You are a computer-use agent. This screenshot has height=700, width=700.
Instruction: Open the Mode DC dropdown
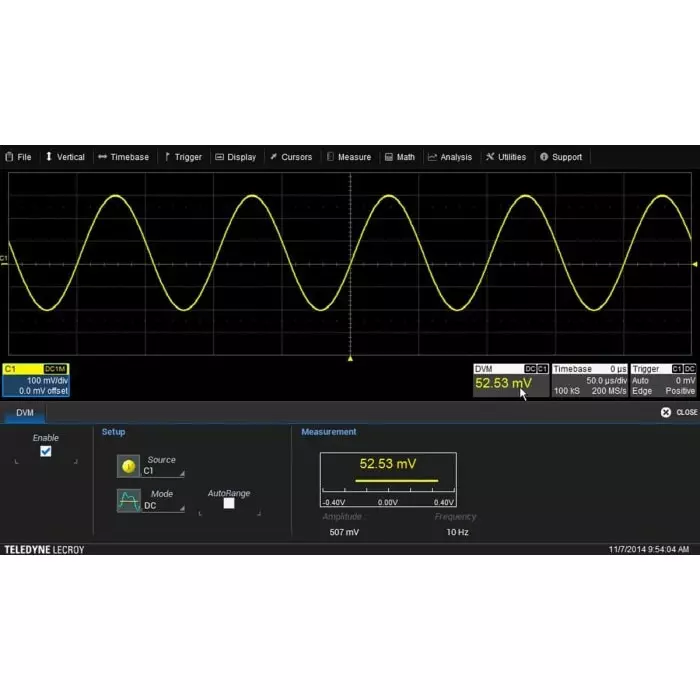[163, 505]
